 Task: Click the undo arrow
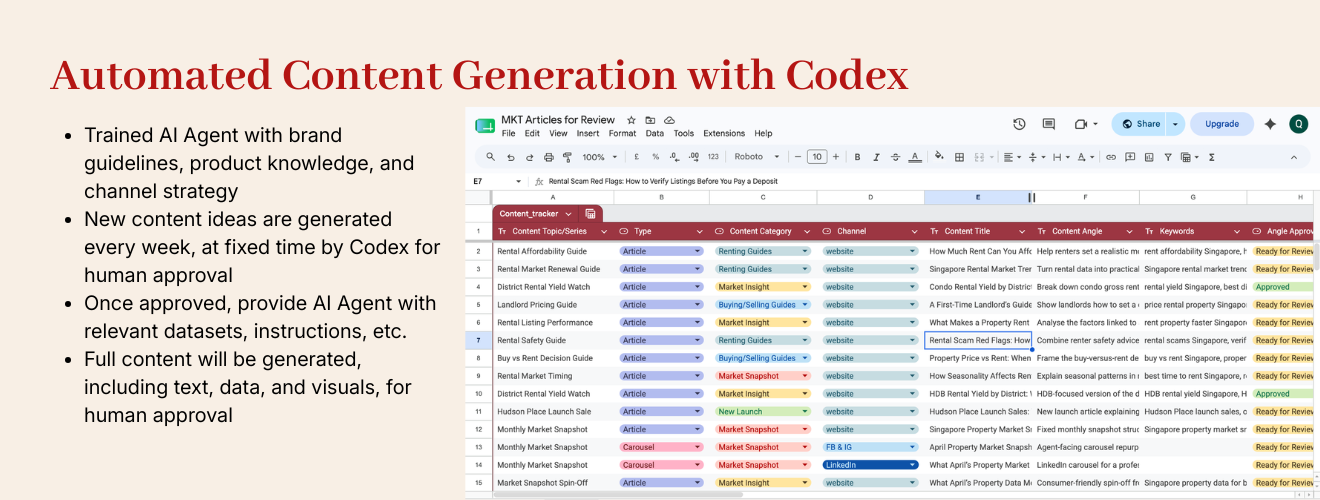coord(510,157)
